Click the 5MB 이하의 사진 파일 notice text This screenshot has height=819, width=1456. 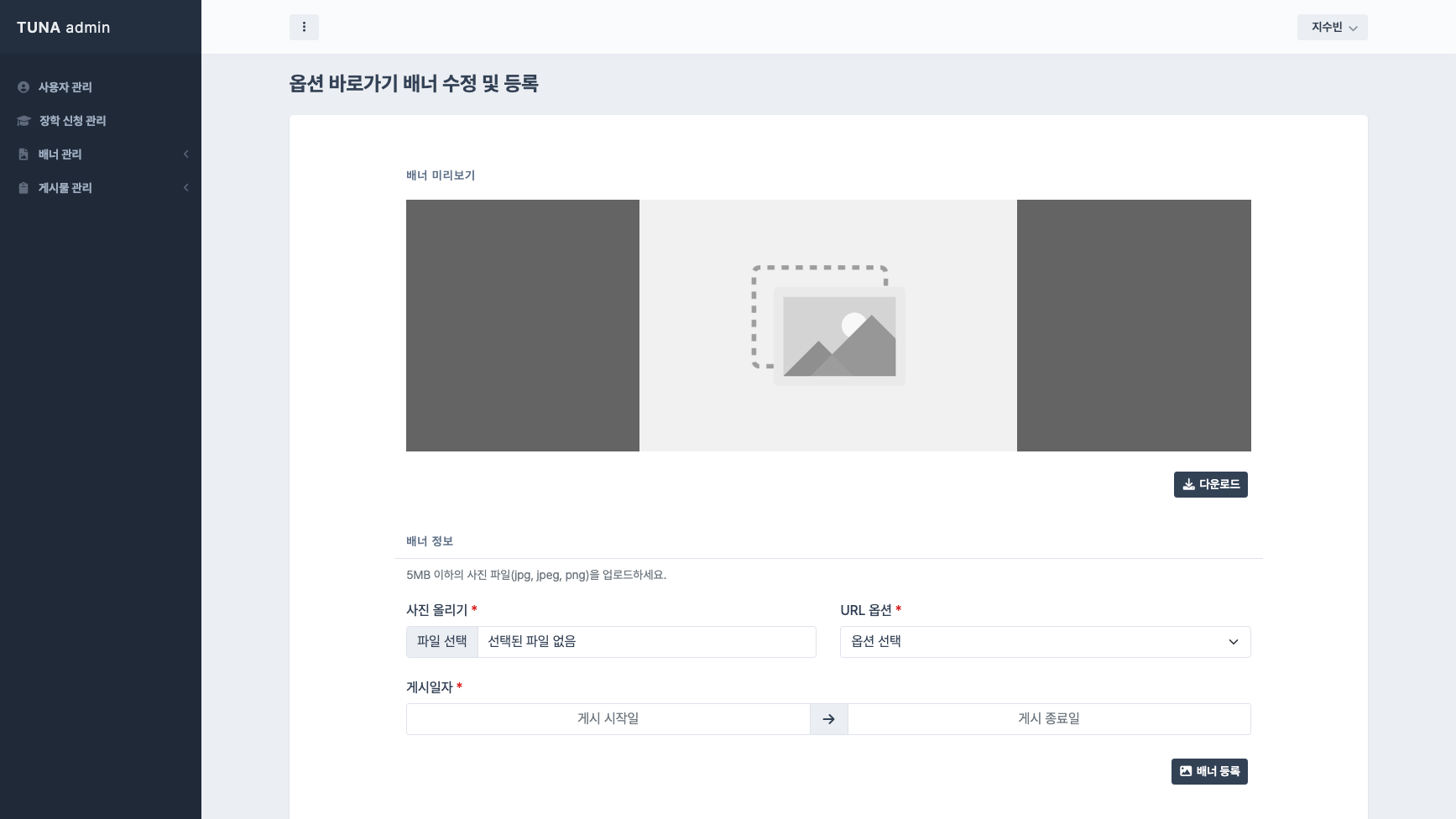click(536, 575)
